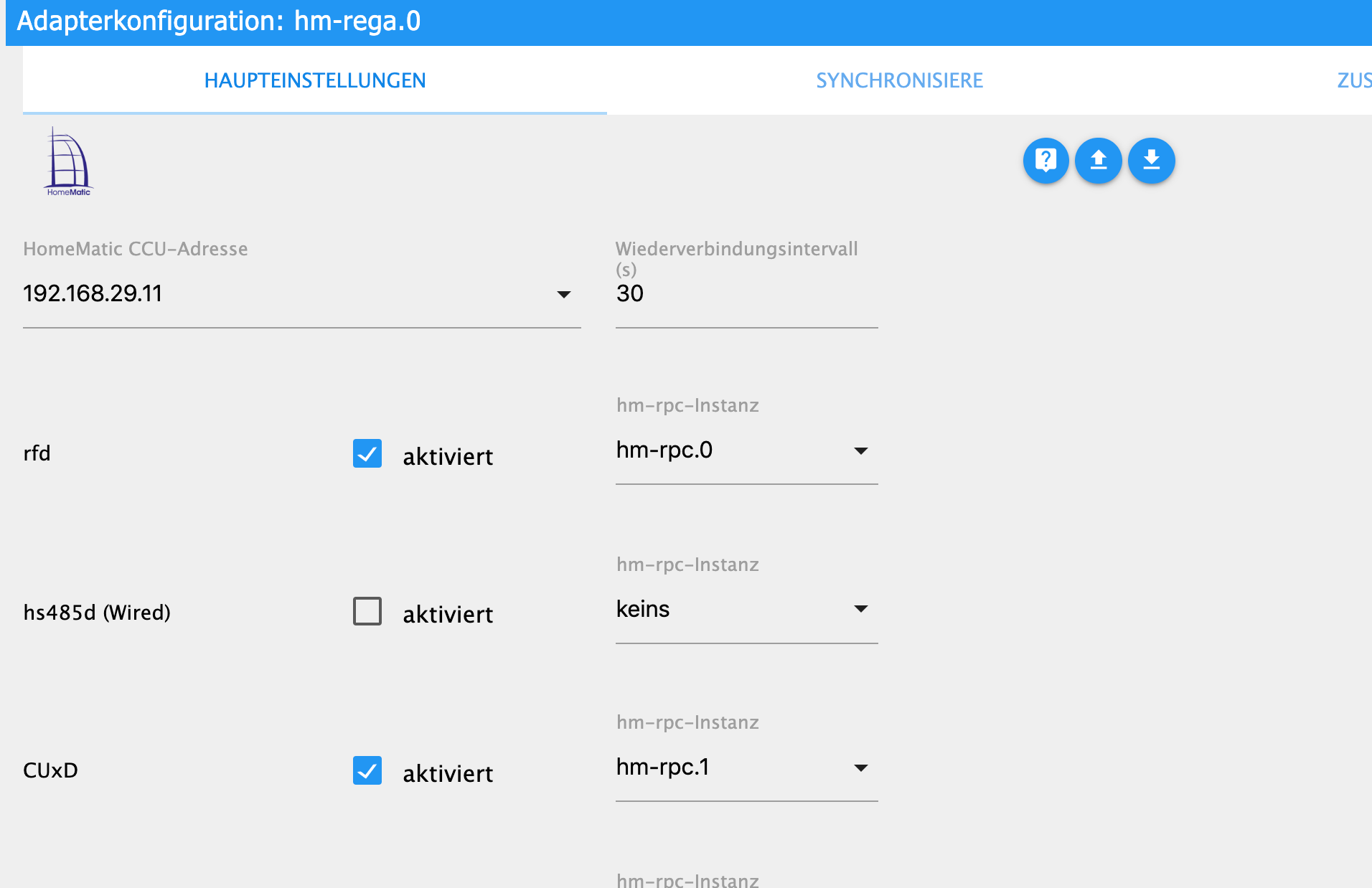The height and width of the screenshot is (888, 1372).
Task: Disable the rfd aktiviert checkbox
Action: tap(367, 453)
